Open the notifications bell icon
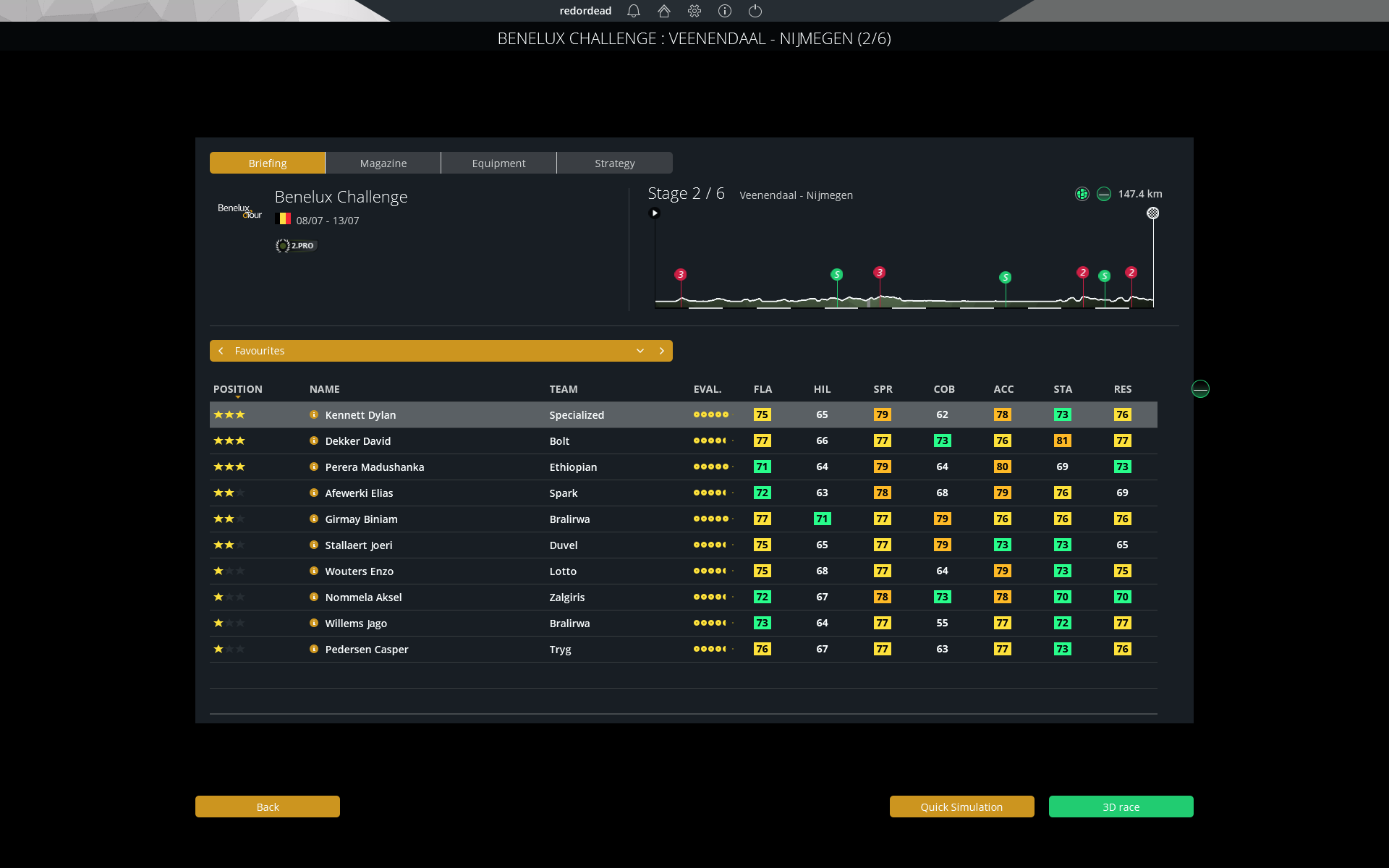Image resolution: width=1389 pixels, height=868 pixels. 634,11
